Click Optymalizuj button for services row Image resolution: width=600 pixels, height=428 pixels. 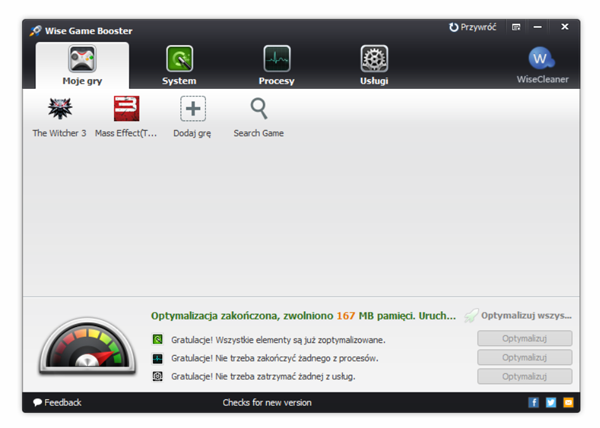[x=525, y=377]
